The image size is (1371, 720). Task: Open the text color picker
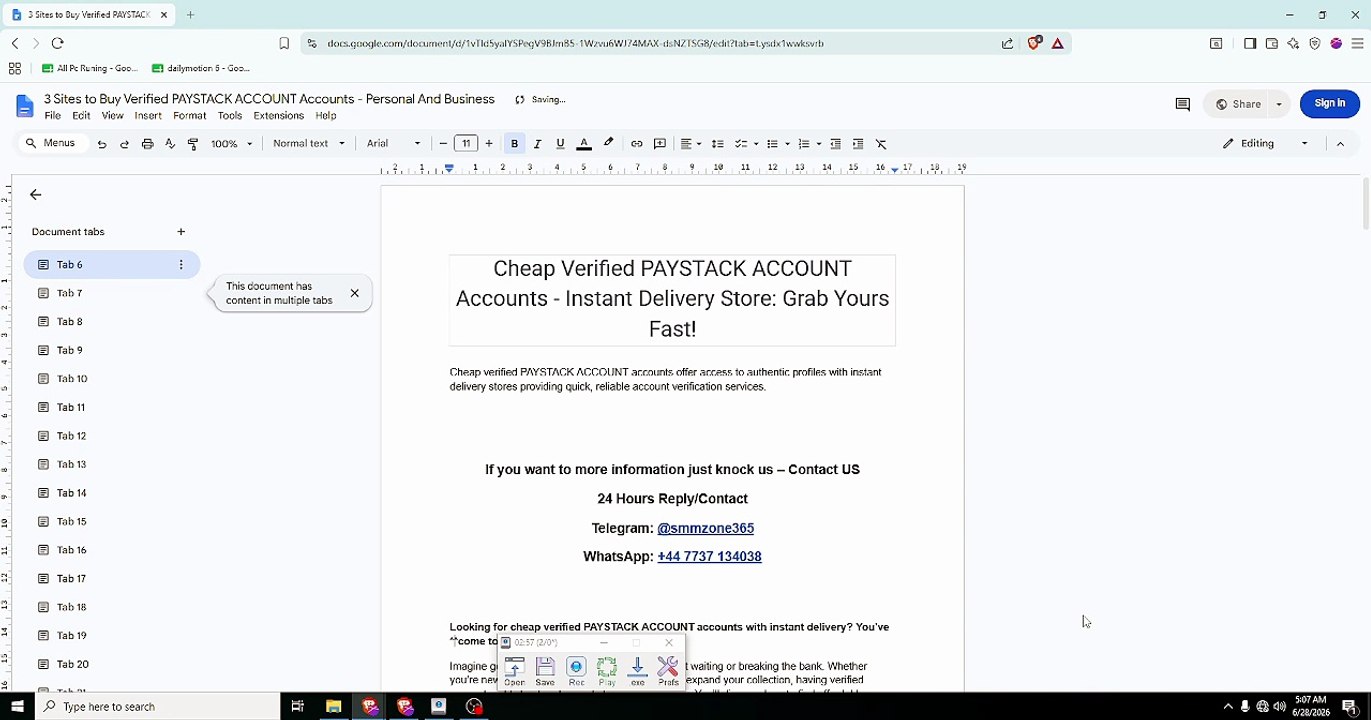pos(584,144)
